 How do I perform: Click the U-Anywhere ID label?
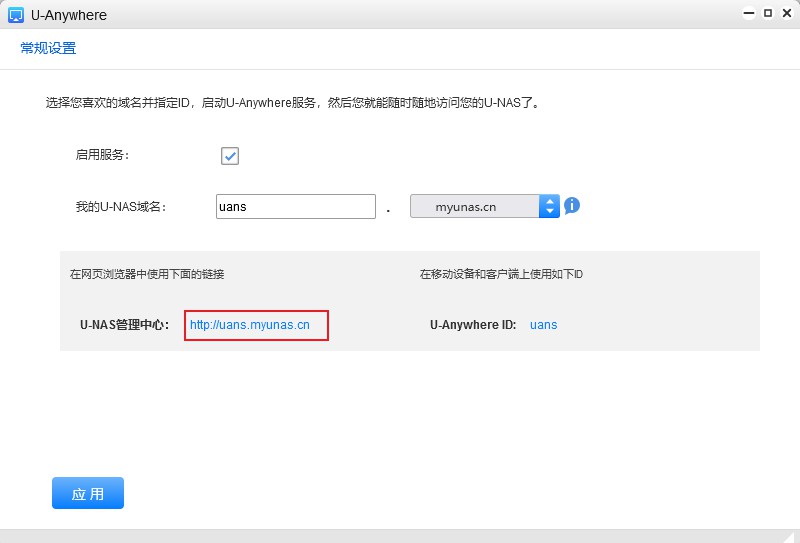(x=473, y=325)
